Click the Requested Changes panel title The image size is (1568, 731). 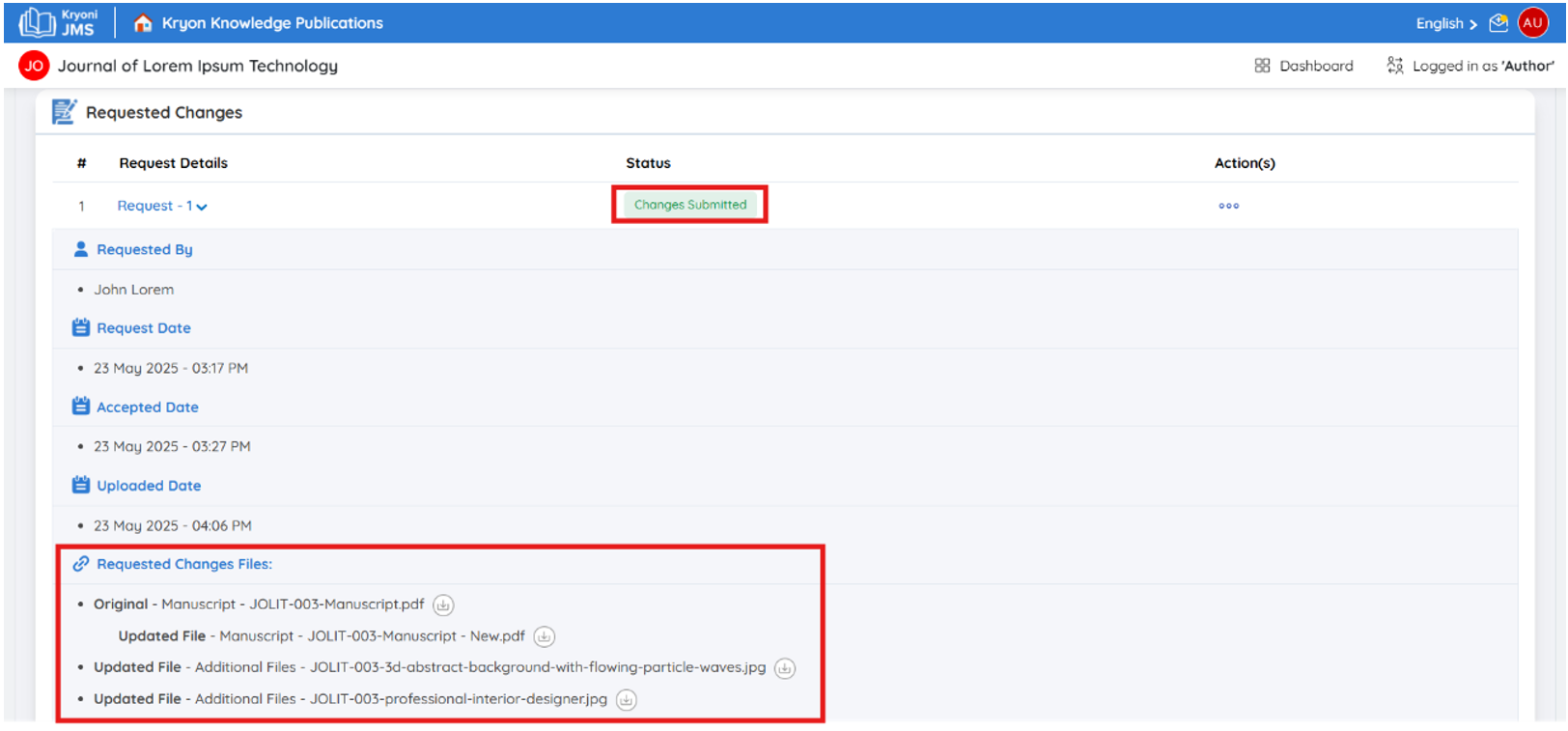click(x=164, y=112)
